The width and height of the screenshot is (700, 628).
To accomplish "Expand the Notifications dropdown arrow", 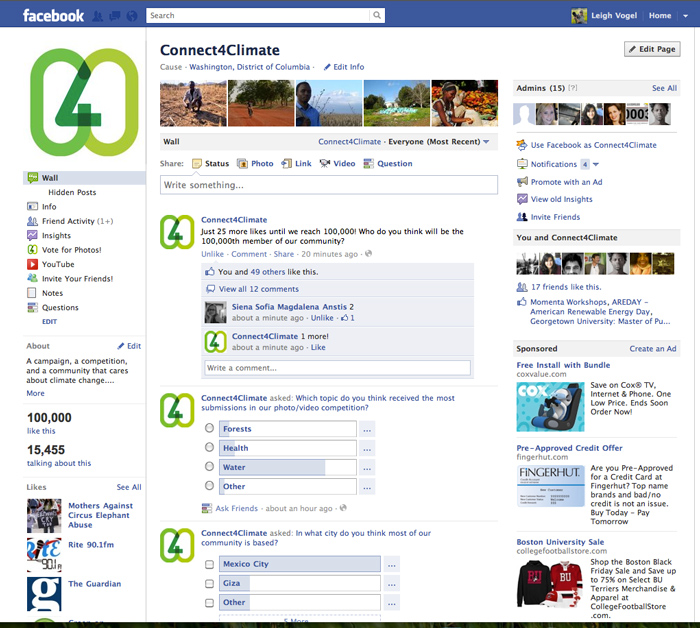I will [596, 164].
